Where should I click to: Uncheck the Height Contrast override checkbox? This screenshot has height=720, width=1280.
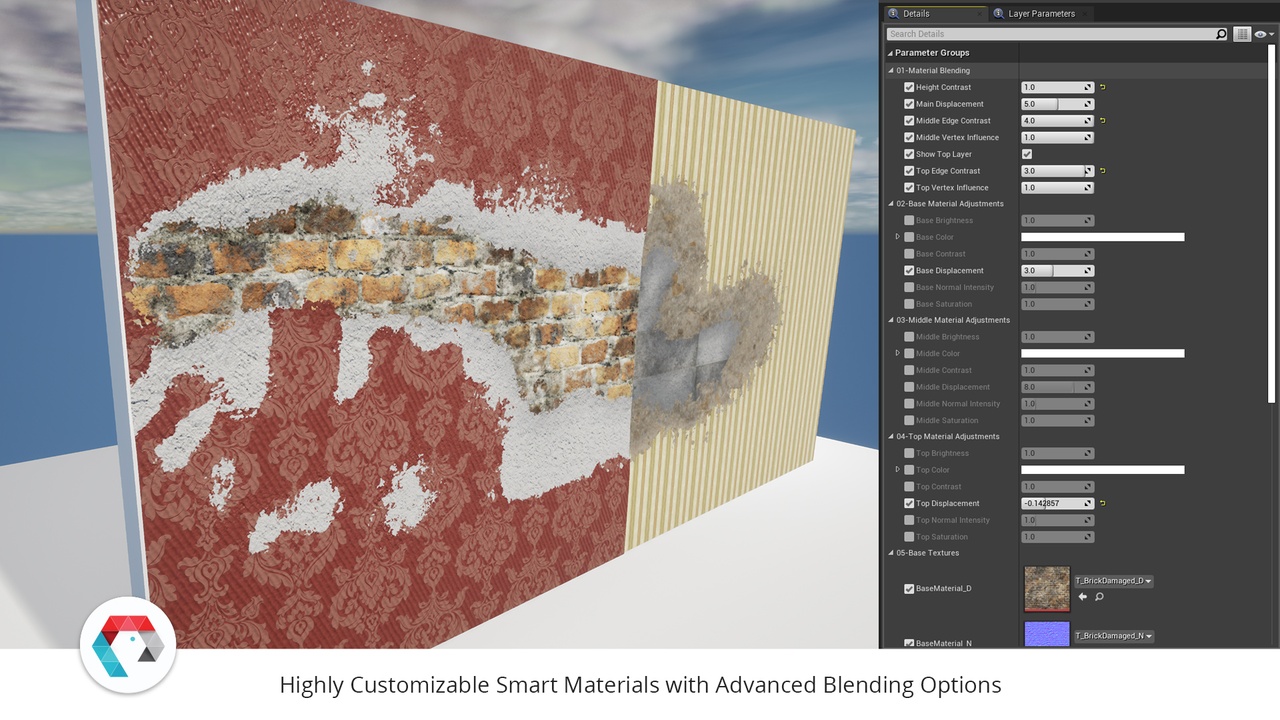[909, 87]
